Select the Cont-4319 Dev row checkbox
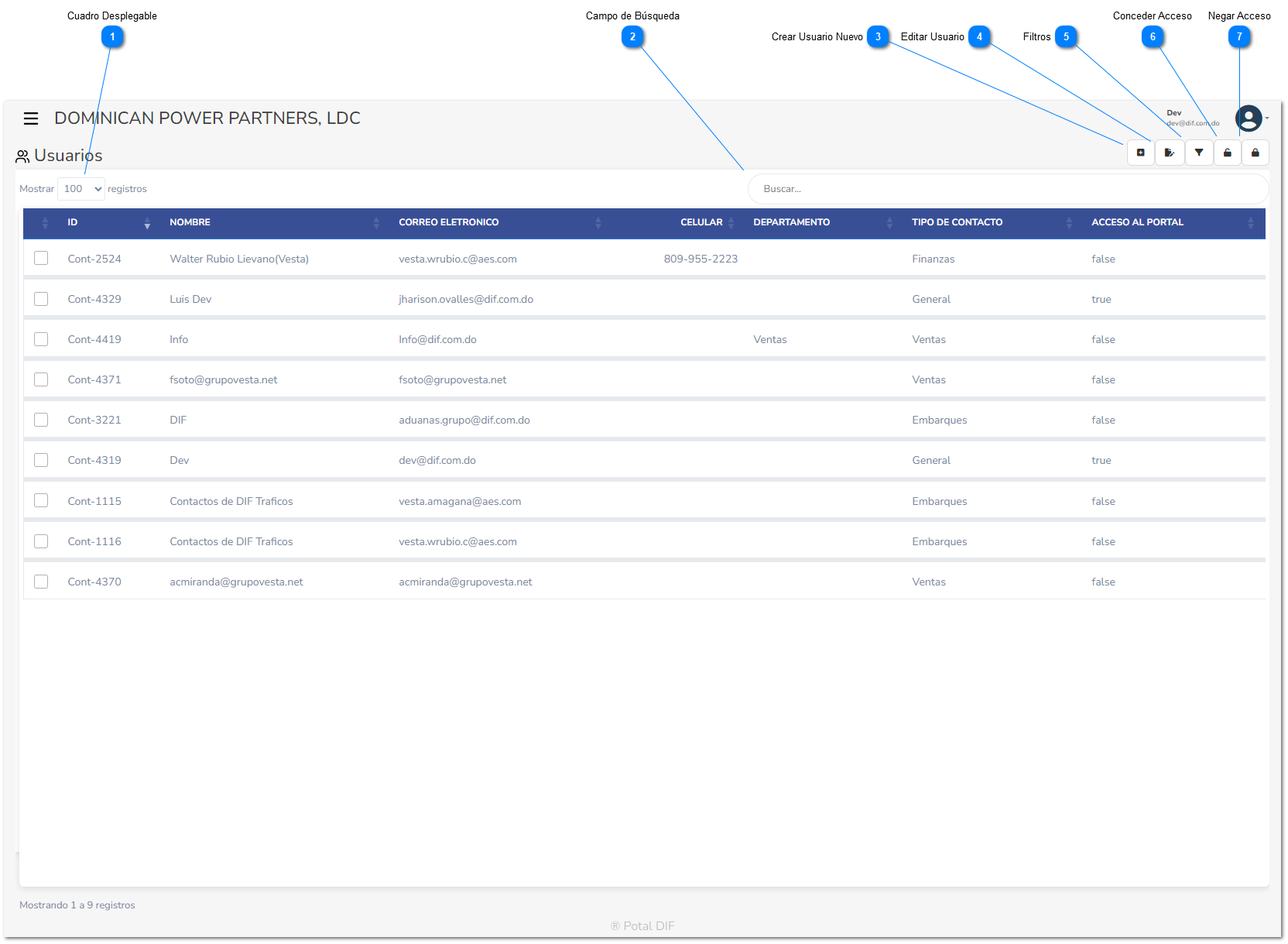 (41, 460)
